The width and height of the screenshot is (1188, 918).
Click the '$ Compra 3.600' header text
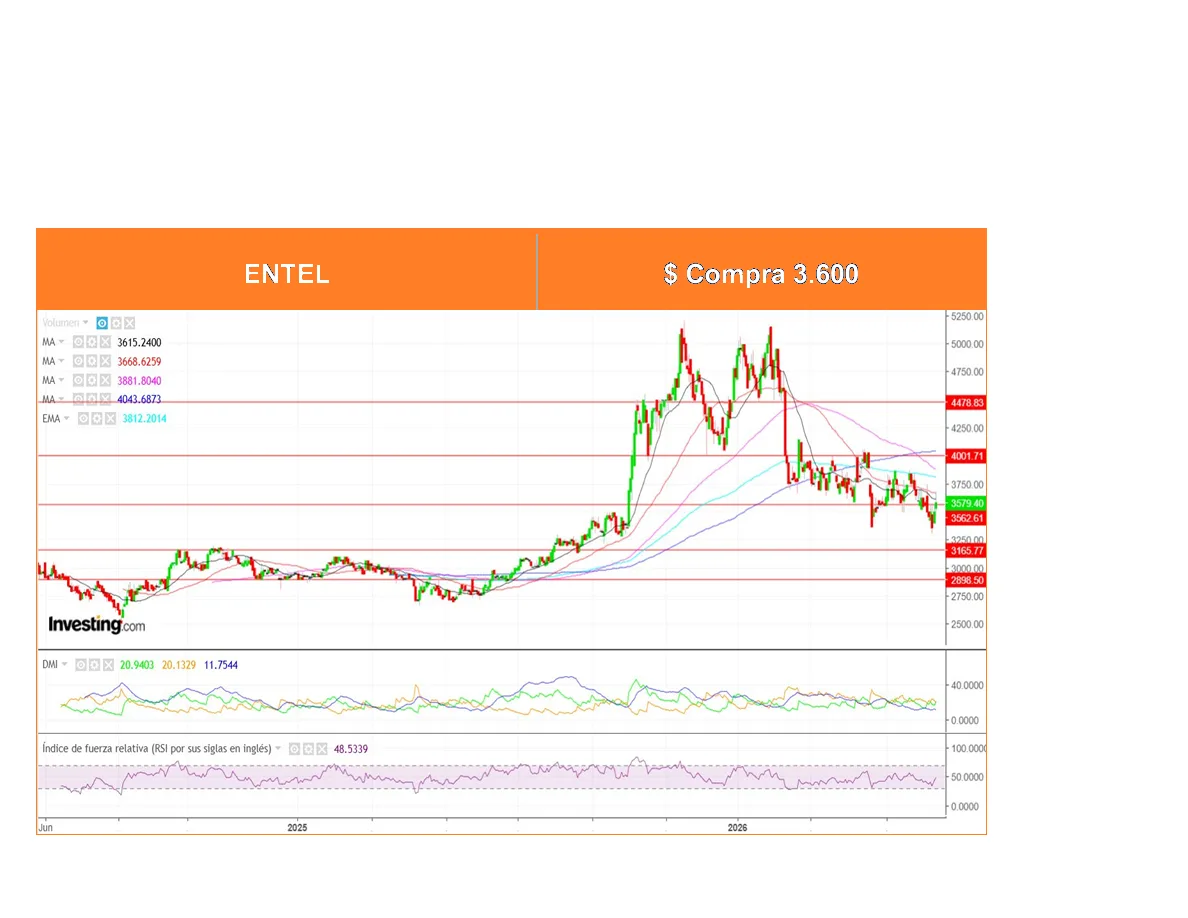(x=761, y=273)
